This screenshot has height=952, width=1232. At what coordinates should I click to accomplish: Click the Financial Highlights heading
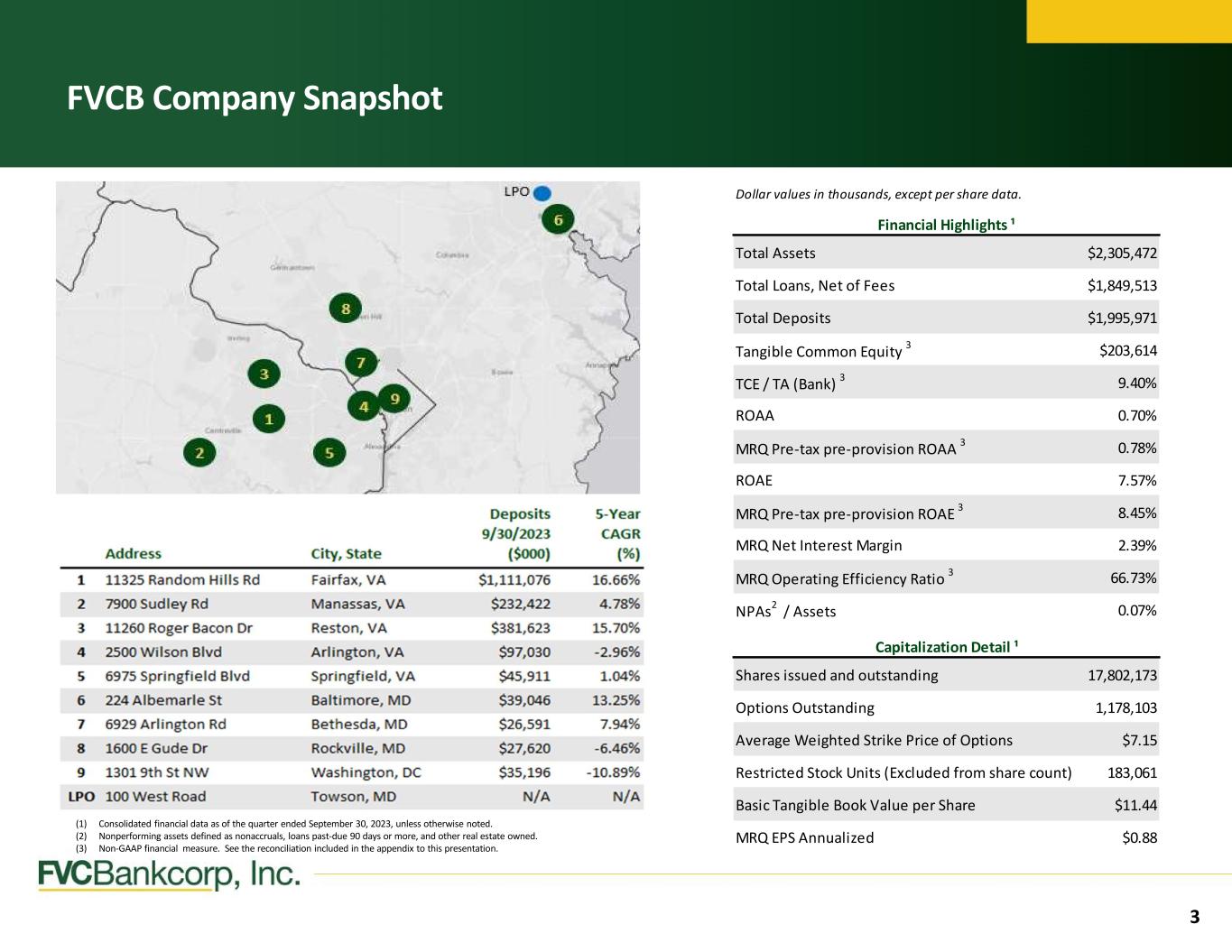click(947, 225)
